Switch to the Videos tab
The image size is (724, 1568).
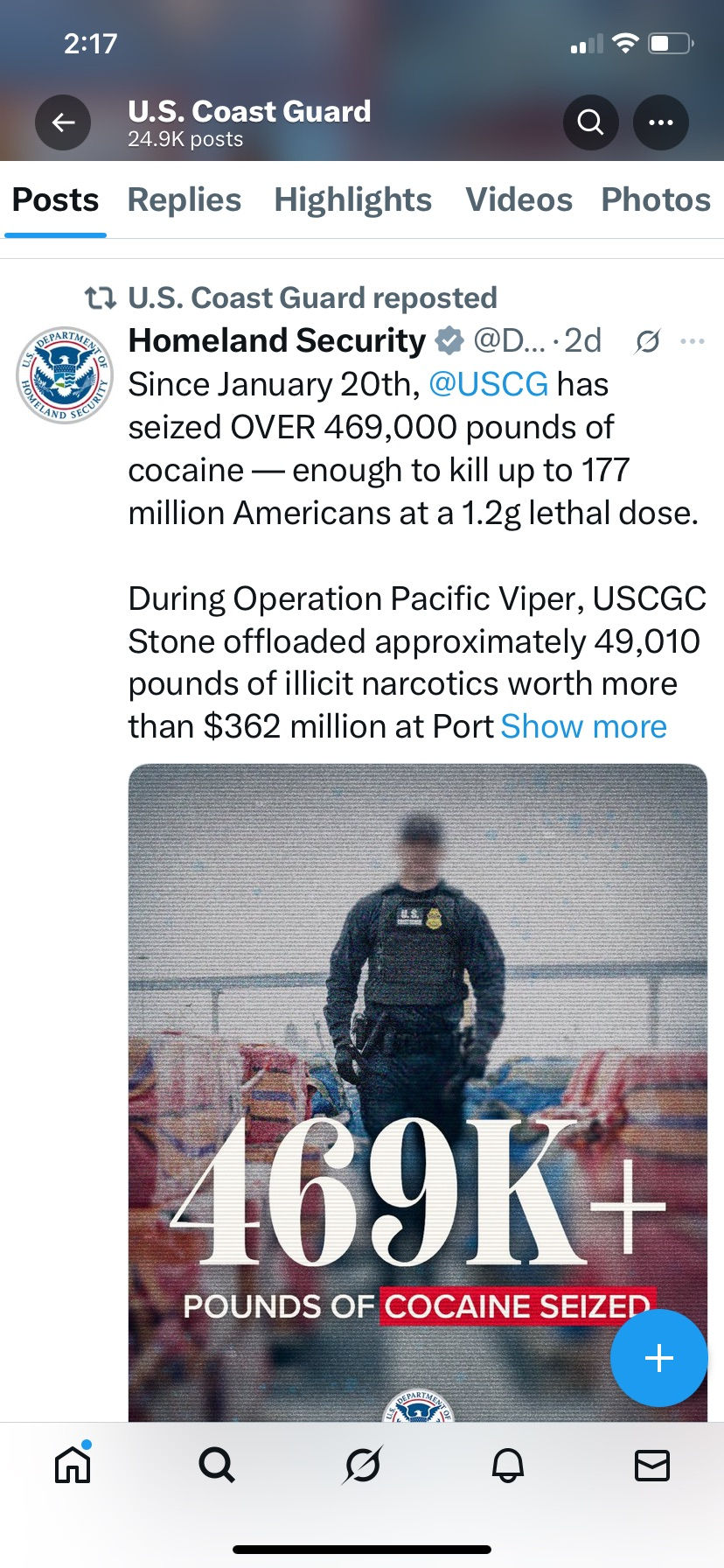tap(519, 199)
